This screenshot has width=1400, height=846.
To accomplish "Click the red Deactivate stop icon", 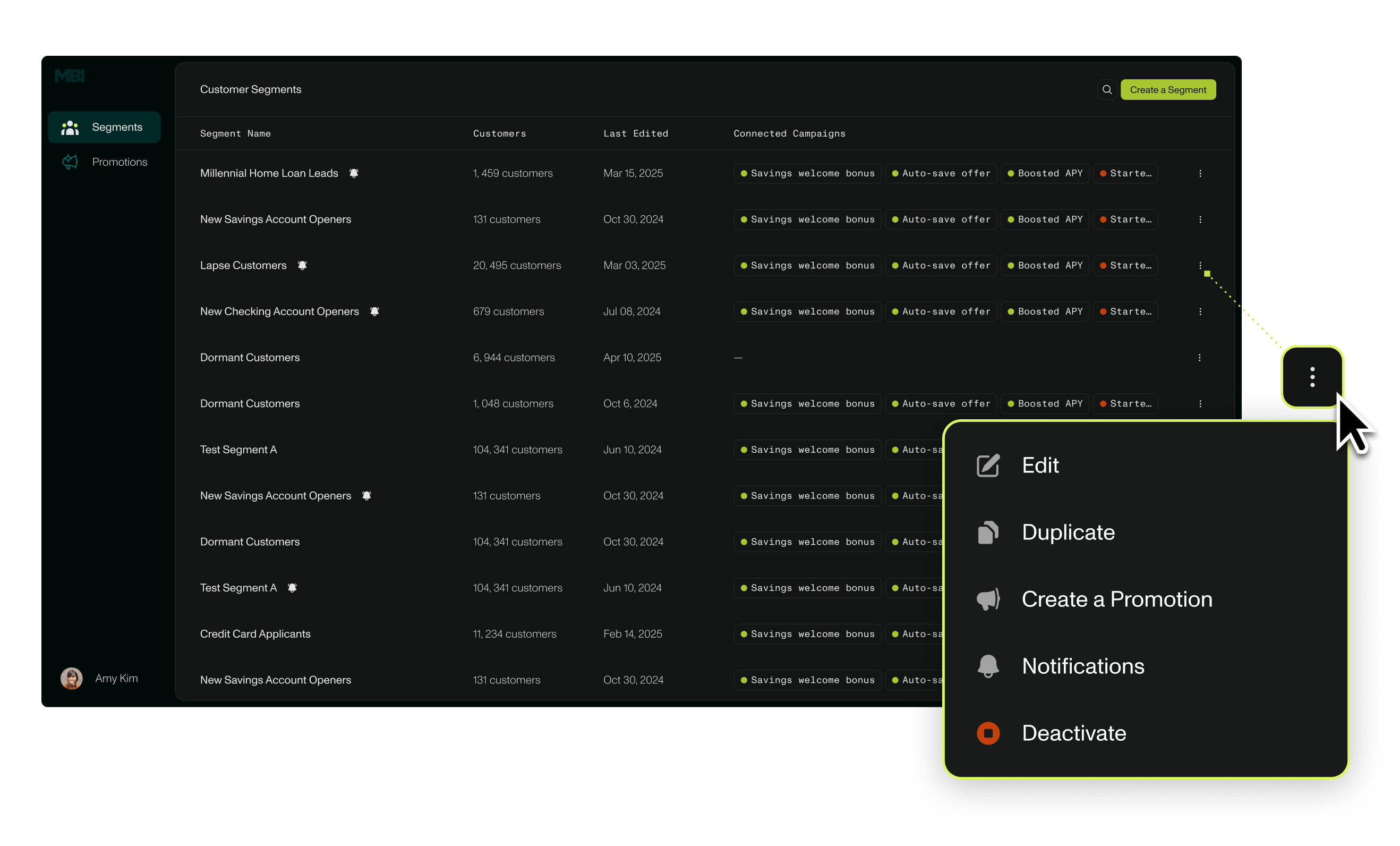I will [987, 733].
